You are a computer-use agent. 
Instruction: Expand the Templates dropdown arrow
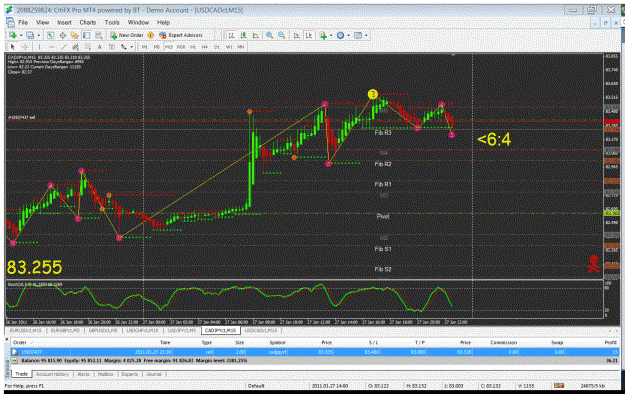366,35
